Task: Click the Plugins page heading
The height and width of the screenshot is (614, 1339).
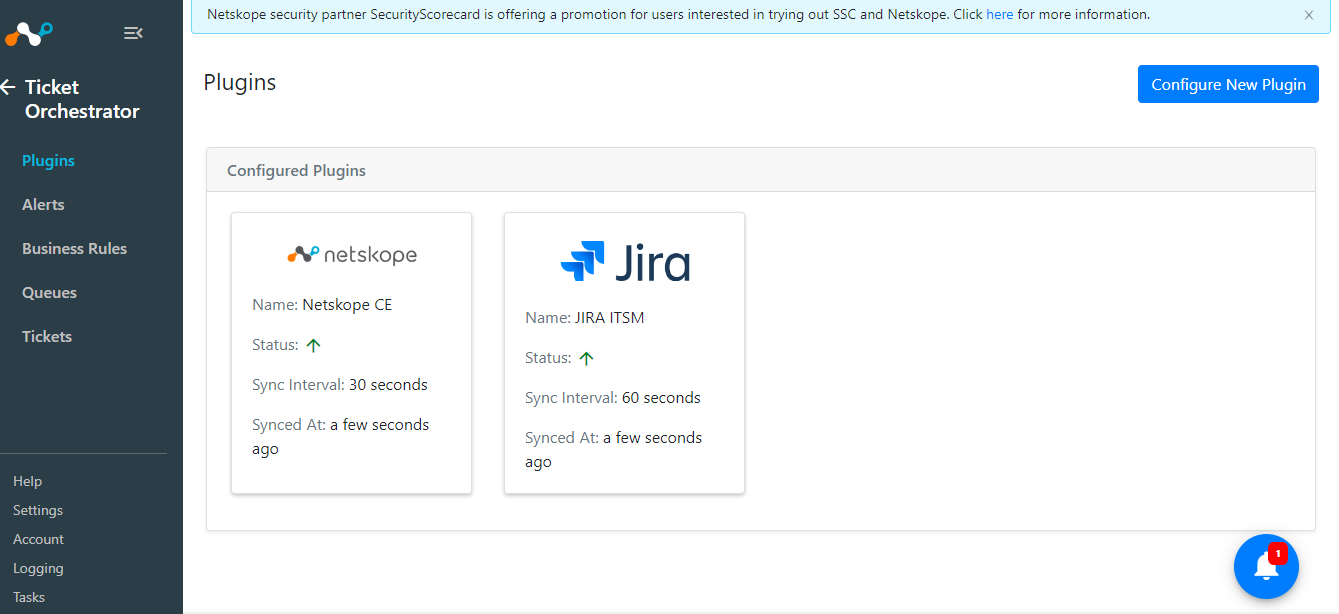Action: [x=240, y=82]
